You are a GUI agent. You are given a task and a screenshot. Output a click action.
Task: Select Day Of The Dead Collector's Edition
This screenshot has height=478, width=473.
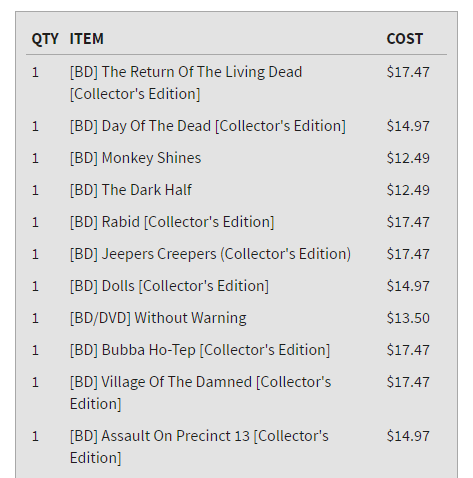(208, 126)
